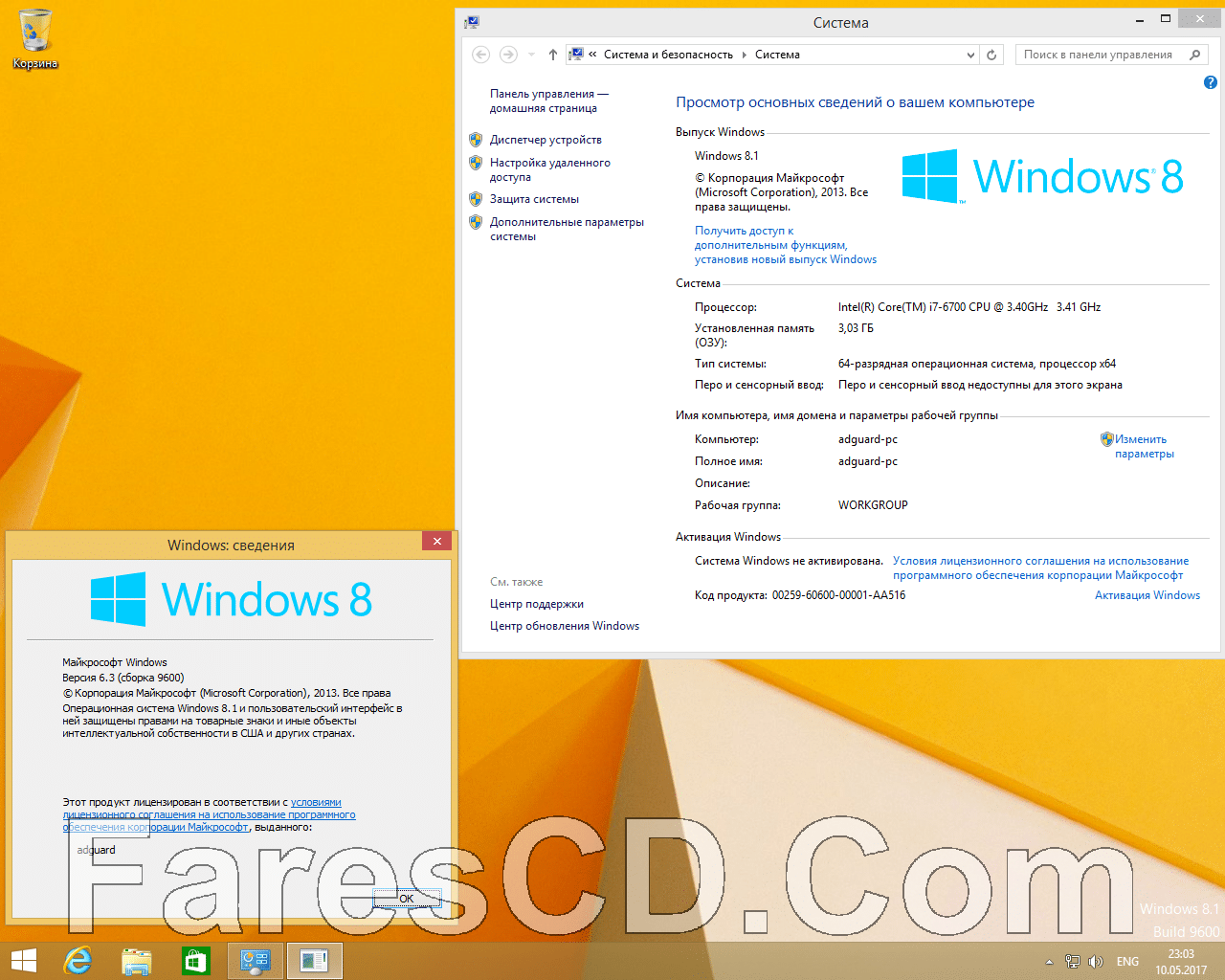Expand the breadcrumb overflow double chevron
1225x980 pixels.
pyautogui.click(x=592, y=55)
